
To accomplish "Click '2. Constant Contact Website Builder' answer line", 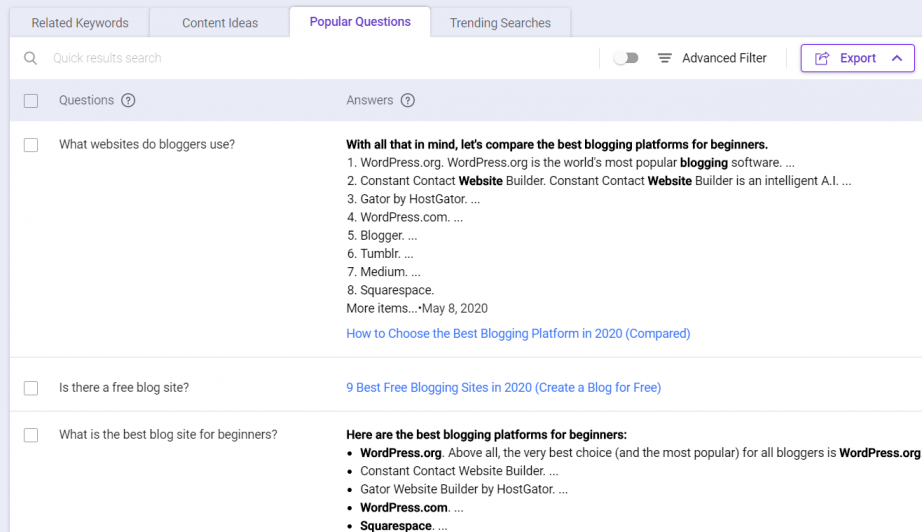I will point(599,181).
